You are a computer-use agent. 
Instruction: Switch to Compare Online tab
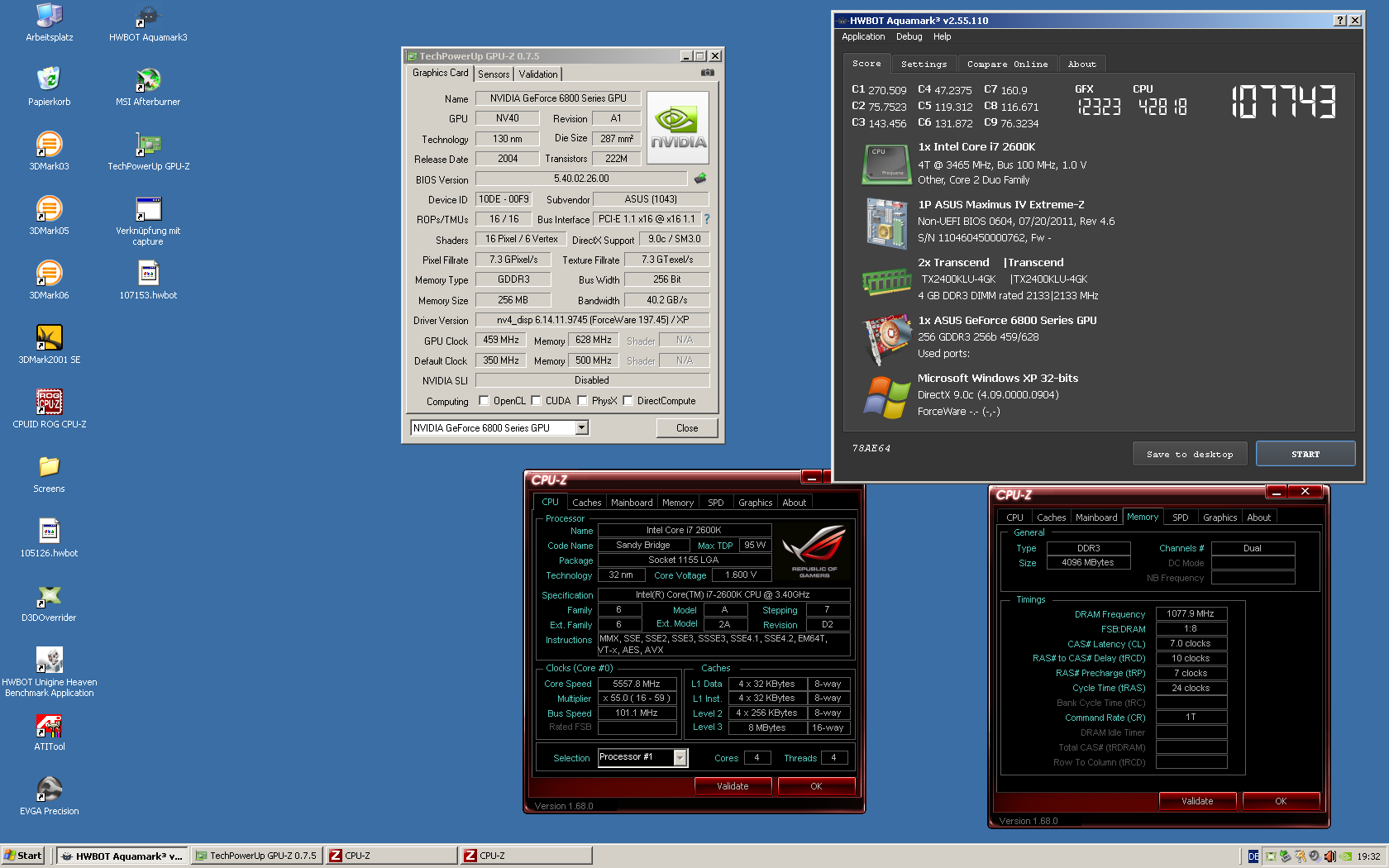pos(1007,64)
